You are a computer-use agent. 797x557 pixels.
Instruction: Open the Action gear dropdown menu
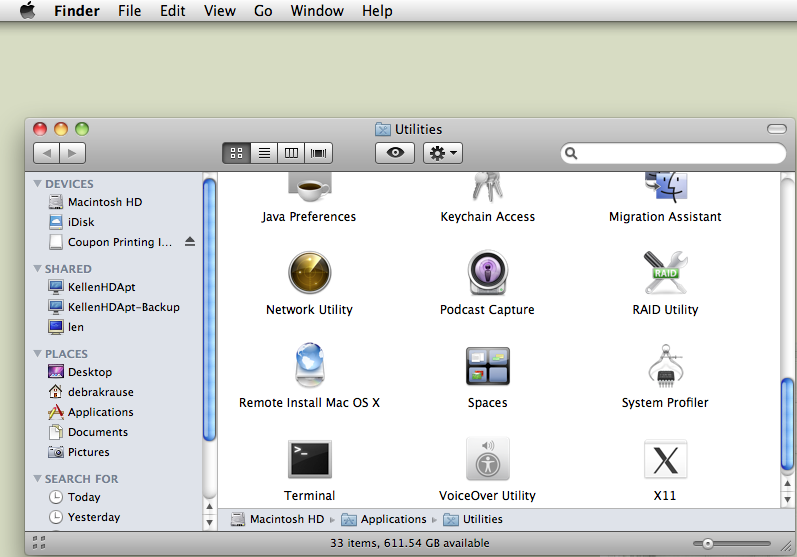tap(443, 153)
